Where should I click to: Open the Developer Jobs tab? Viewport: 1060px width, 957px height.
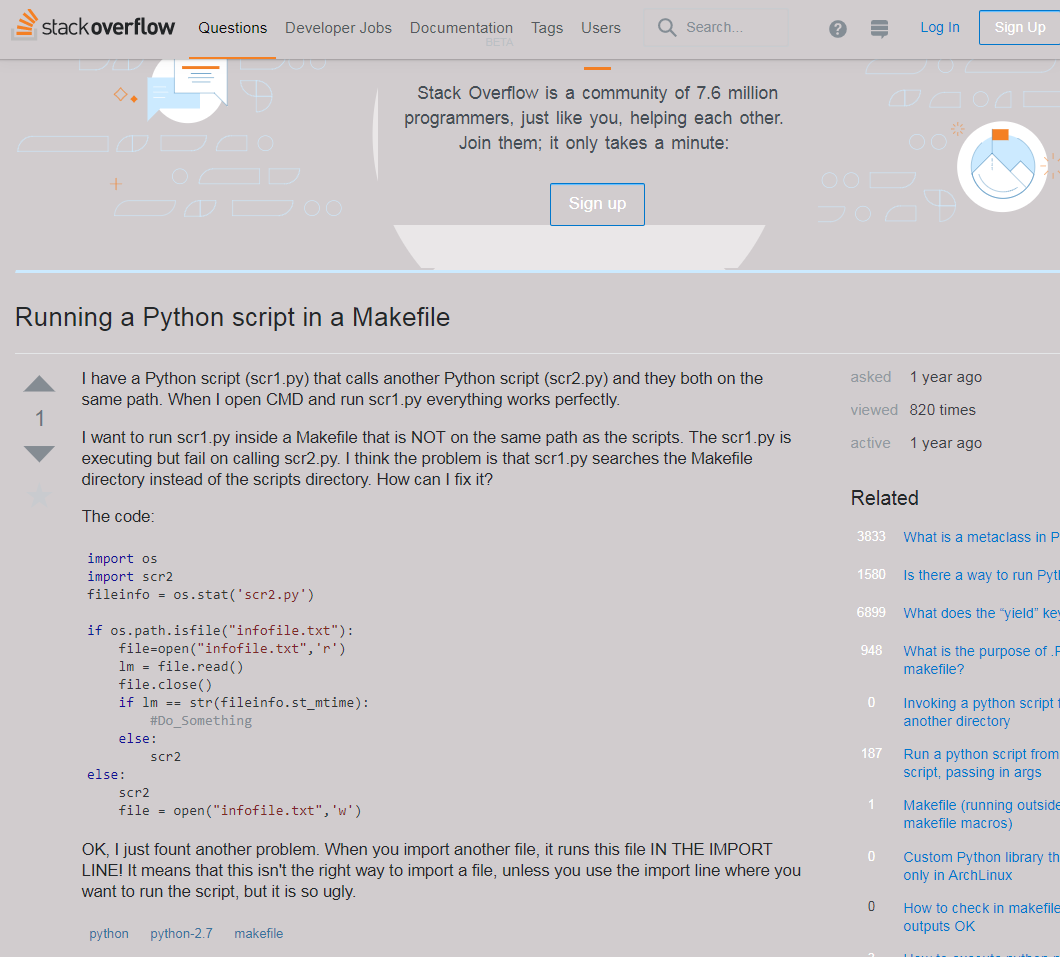point(338,28)
